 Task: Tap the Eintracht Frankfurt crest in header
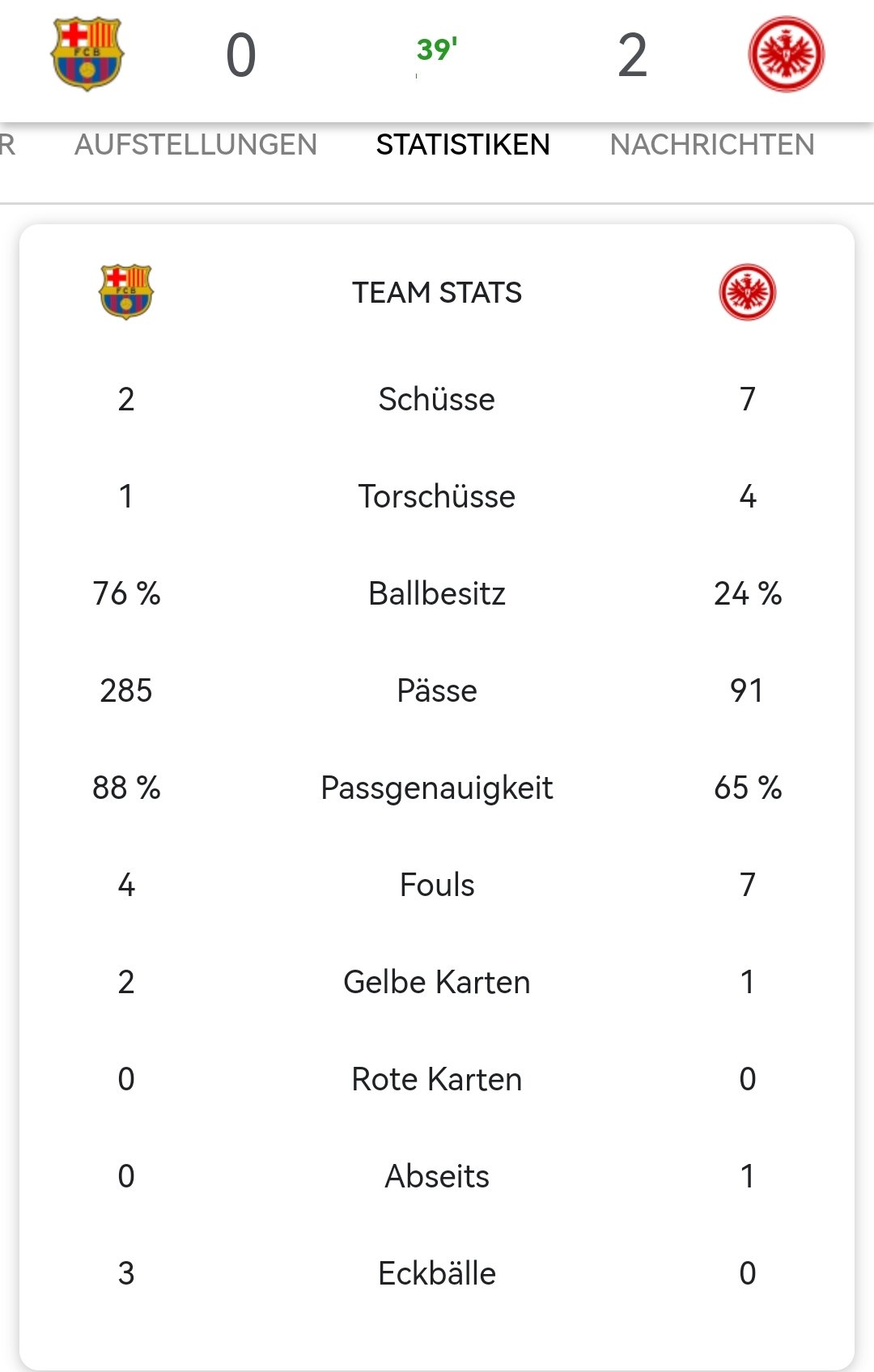click(786, 54)
